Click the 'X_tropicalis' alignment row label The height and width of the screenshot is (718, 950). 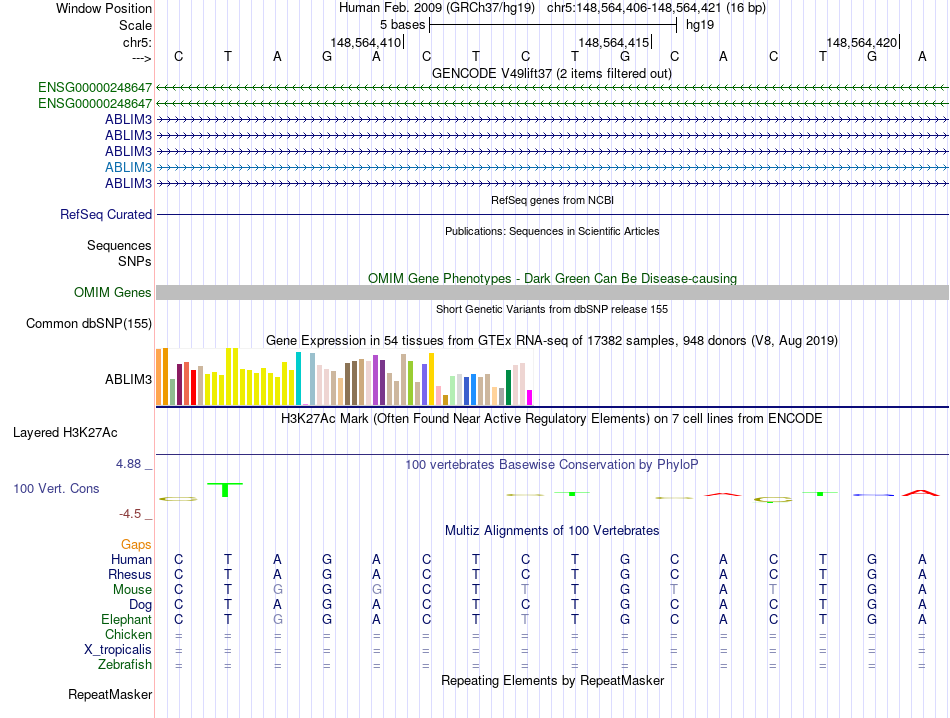pyautogui.click(x=118, y=650)
